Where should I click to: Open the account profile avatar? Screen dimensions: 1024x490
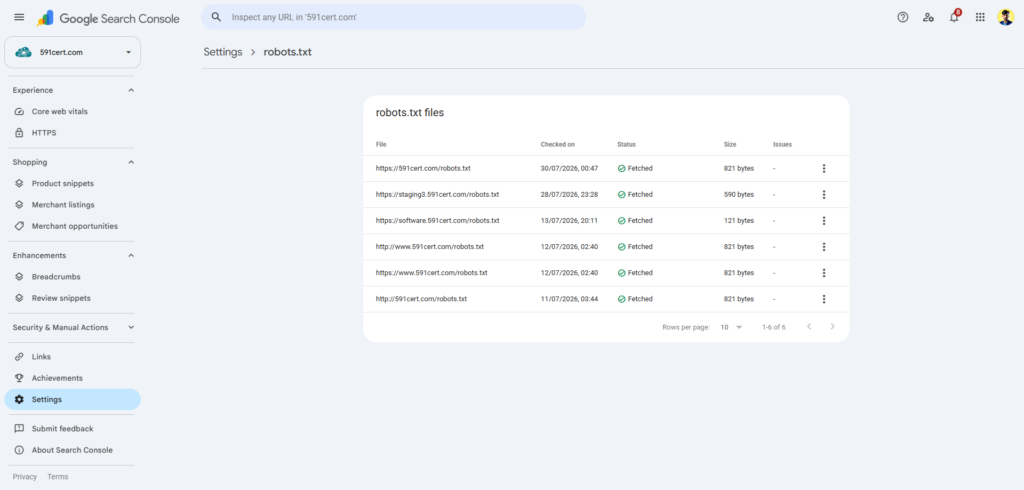coord(1005,18)
